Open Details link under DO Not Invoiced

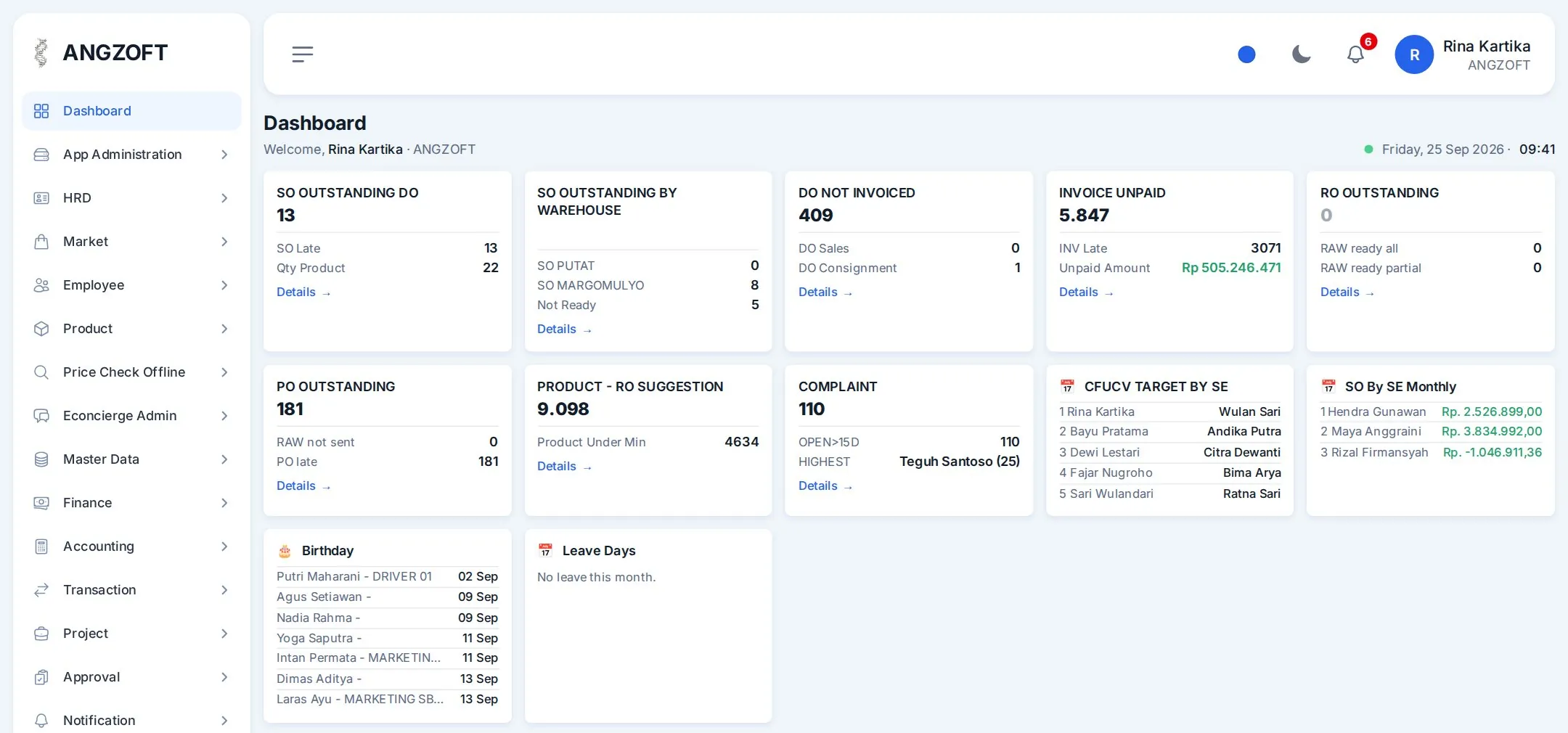(825, 292)
